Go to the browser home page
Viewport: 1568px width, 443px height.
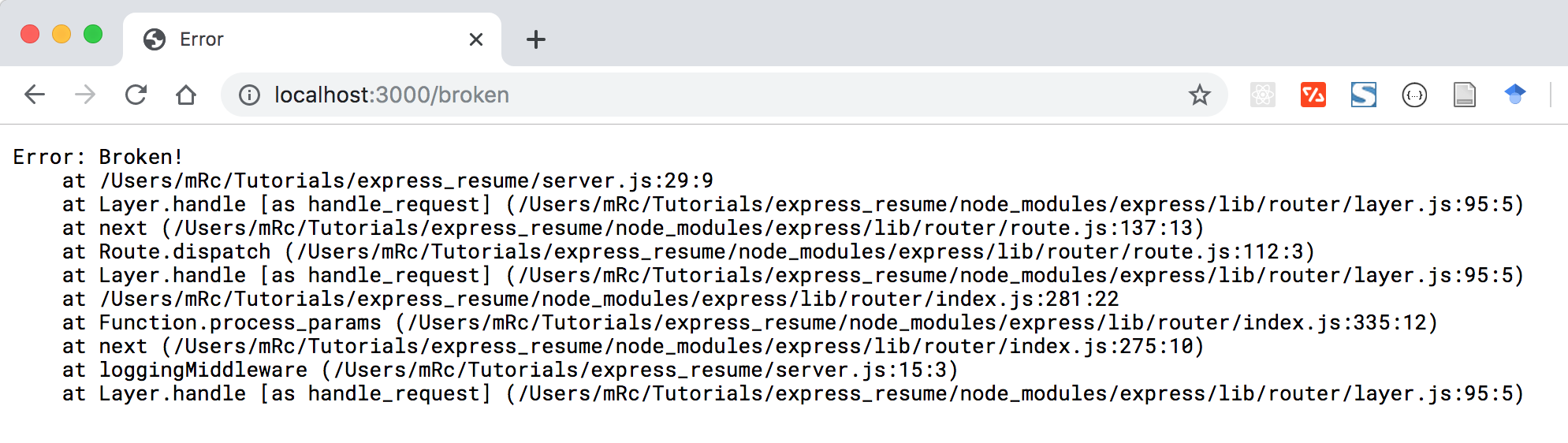point(186,95)
